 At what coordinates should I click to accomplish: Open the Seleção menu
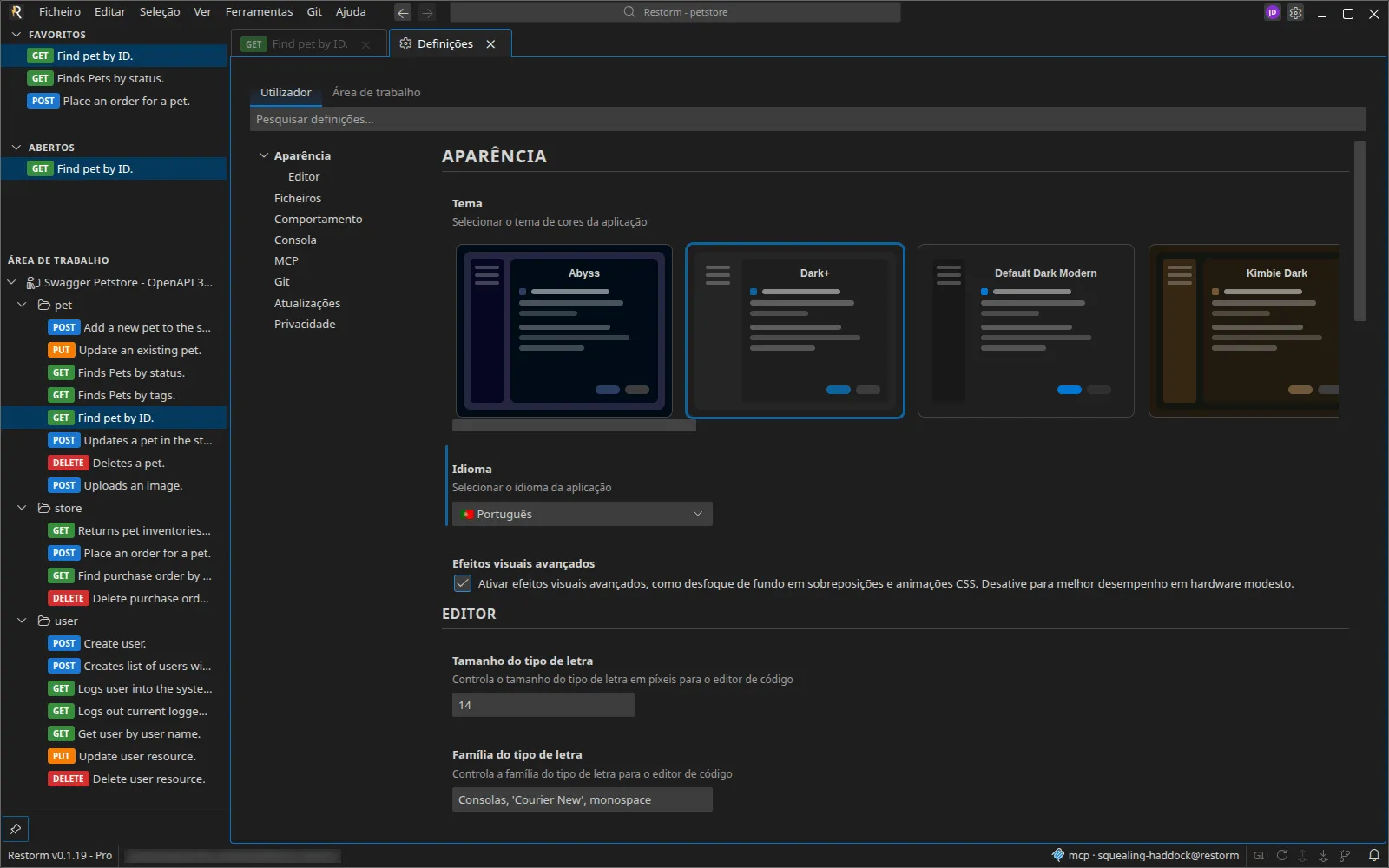(160, 12)
